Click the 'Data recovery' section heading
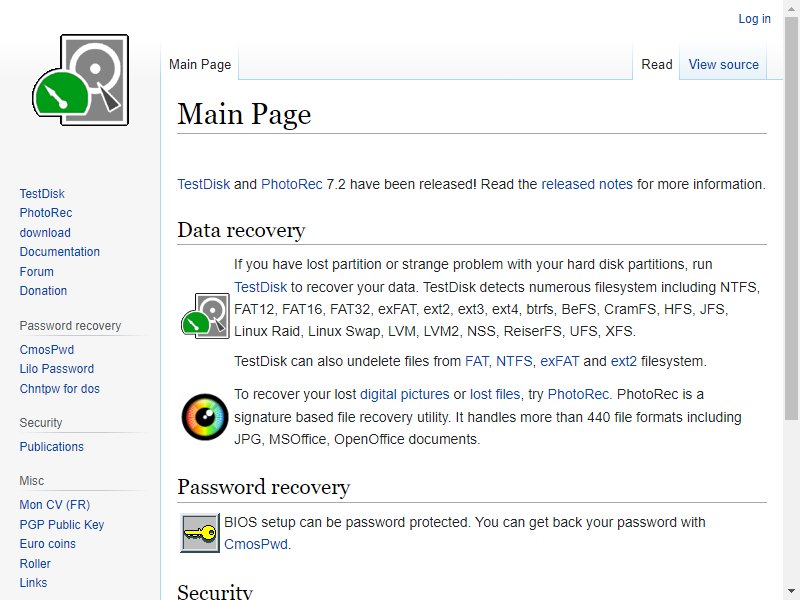 [x=241, y=231]
